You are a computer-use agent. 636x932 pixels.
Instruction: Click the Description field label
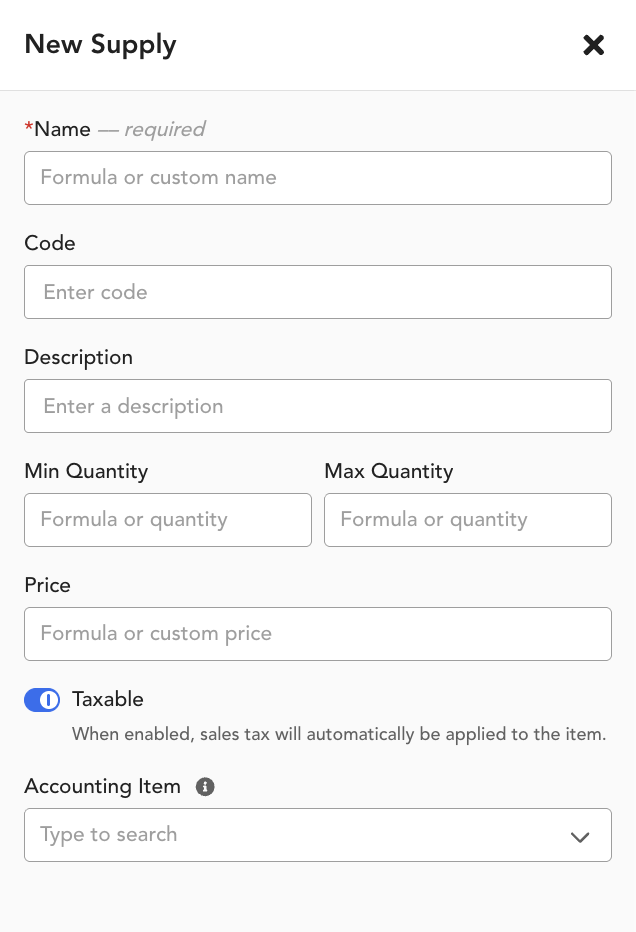click(78, 357)
